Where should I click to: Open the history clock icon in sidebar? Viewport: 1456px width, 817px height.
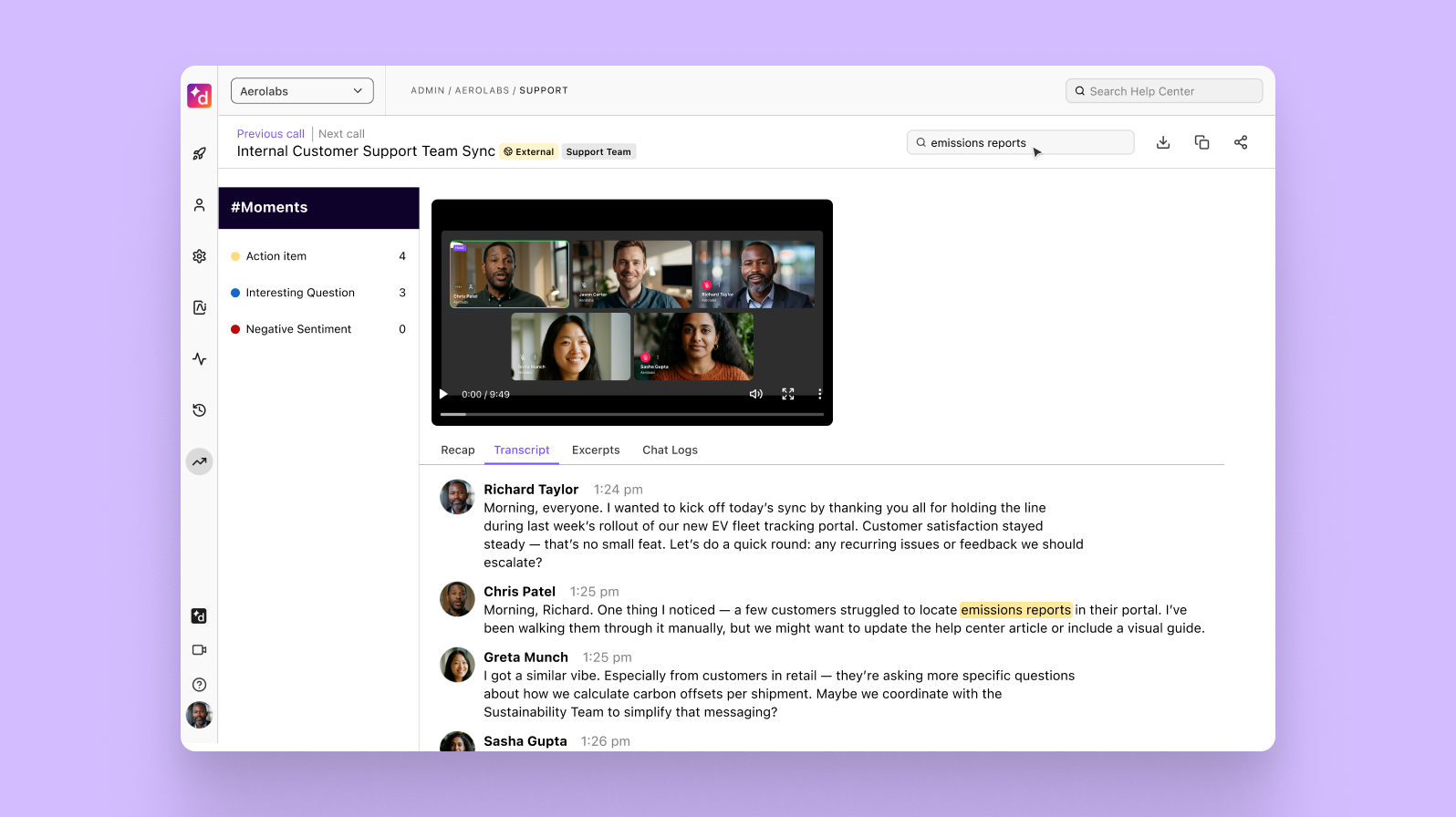[x=199, y=410]
